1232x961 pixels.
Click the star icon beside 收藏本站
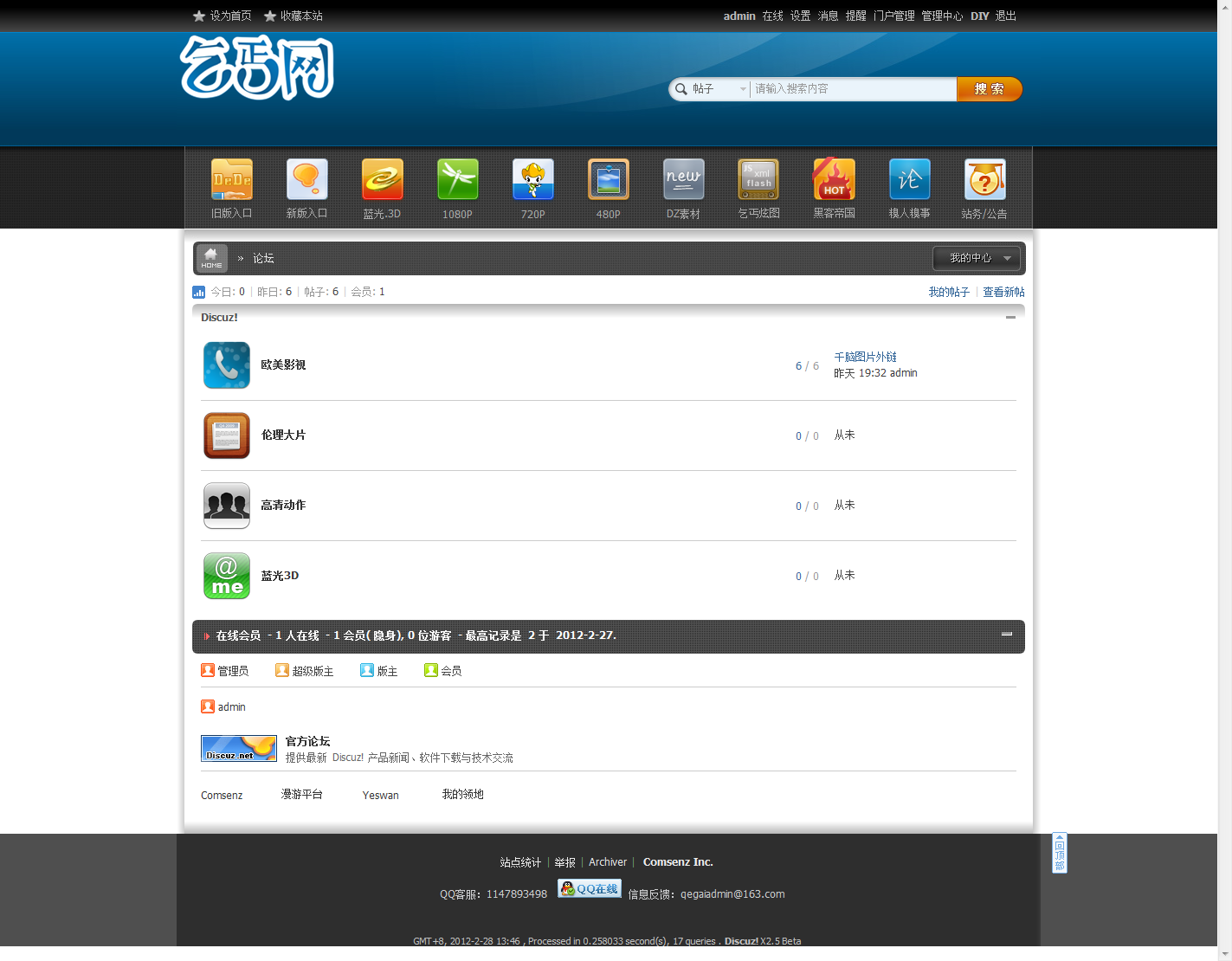tap(270, 16)
